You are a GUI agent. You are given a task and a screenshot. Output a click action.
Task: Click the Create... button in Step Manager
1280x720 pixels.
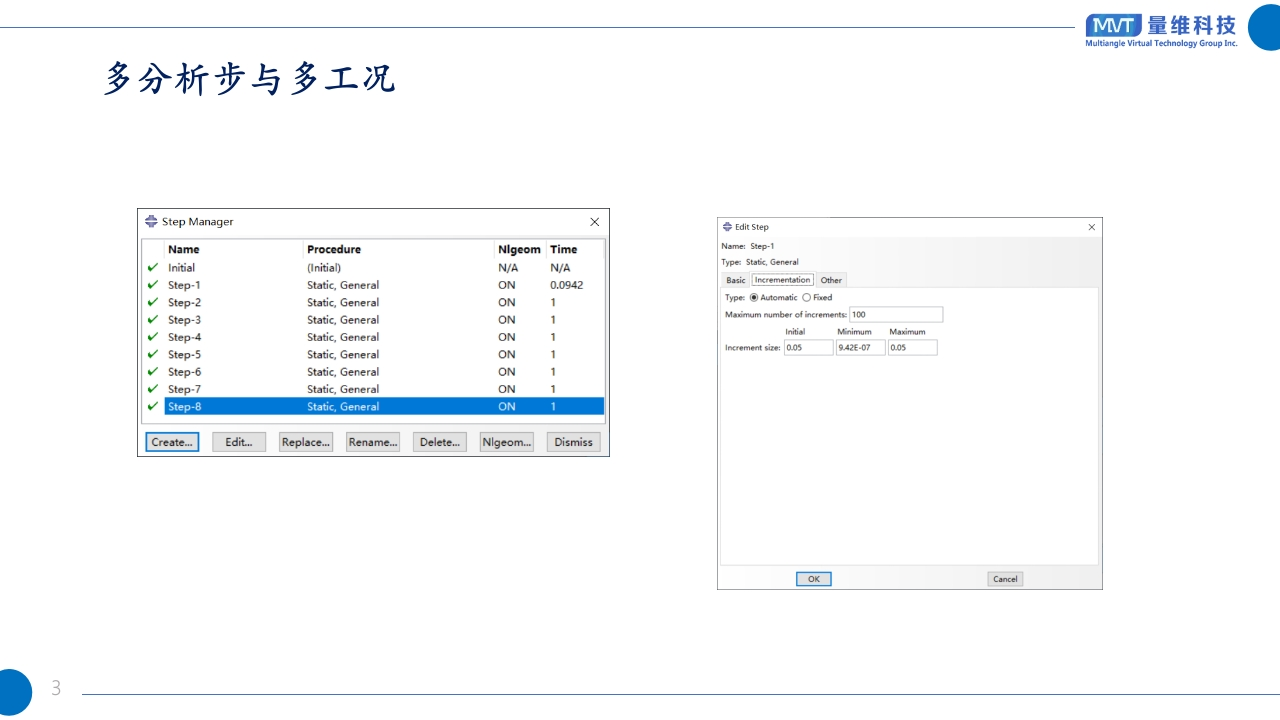click(x=172, y=442)
